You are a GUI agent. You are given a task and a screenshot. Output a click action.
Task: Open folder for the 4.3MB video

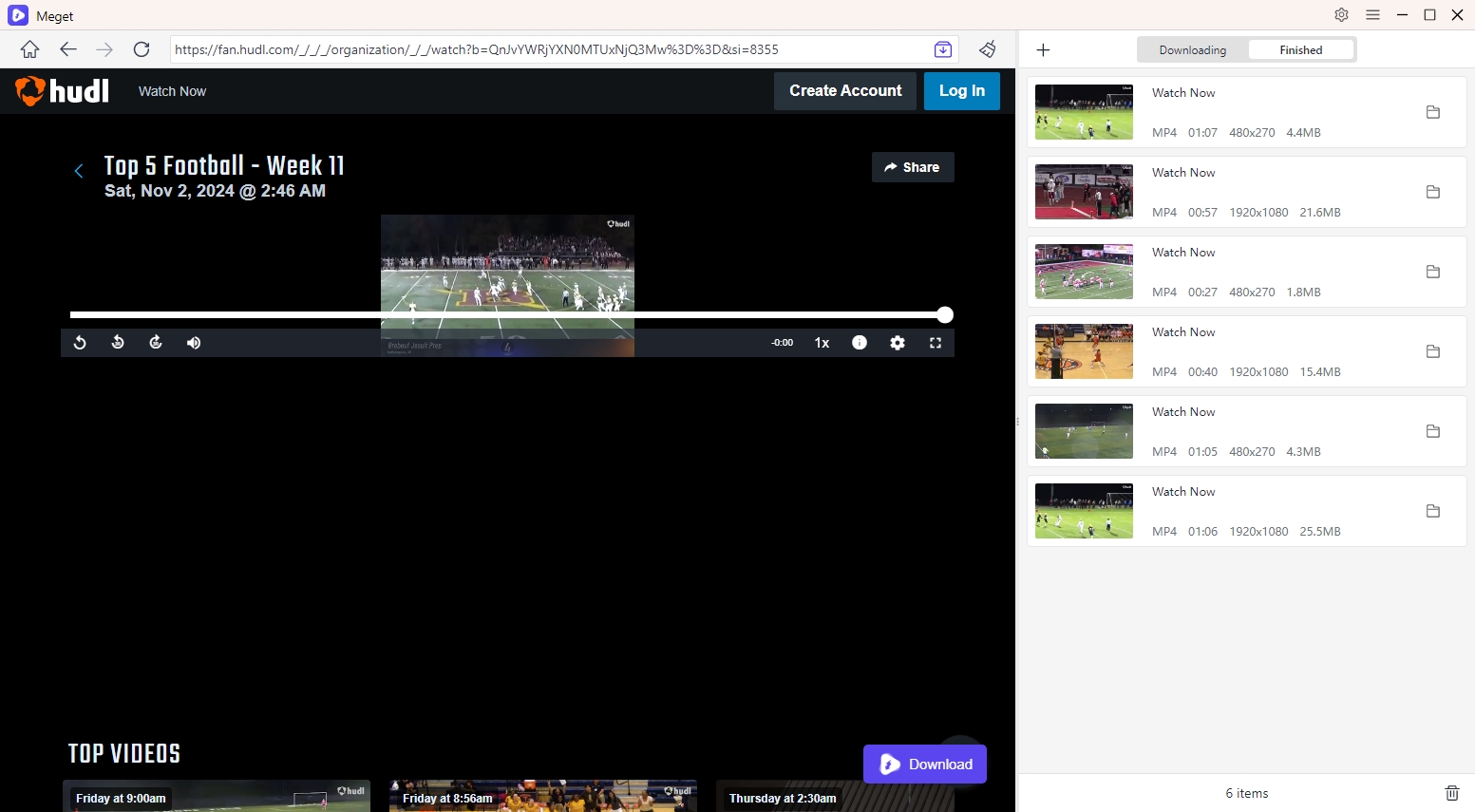(x=1433, y=431)
